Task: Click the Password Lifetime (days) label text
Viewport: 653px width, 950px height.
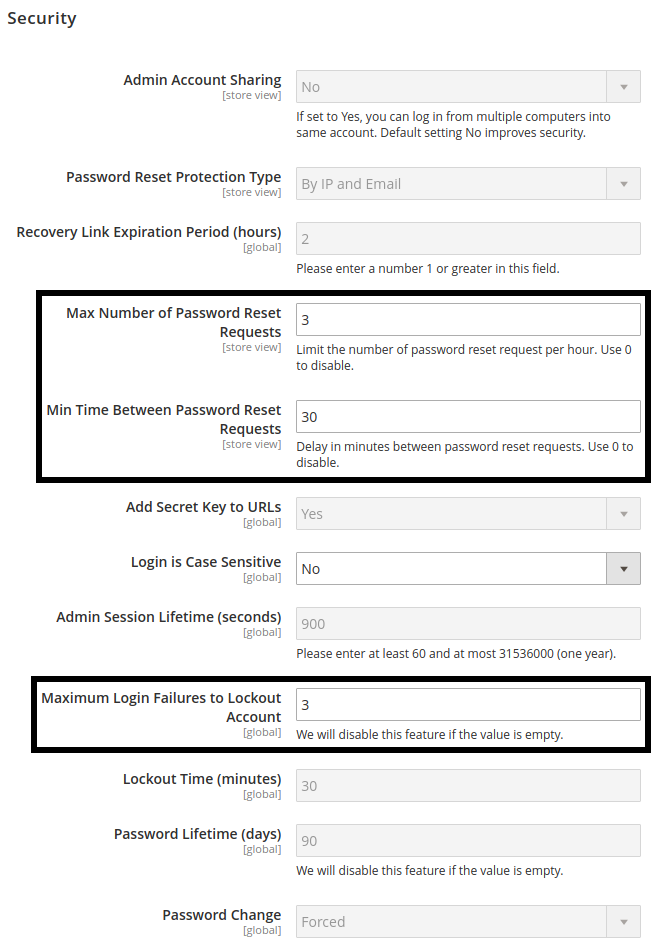Action: pyautogui.click(x=197, y=834)
